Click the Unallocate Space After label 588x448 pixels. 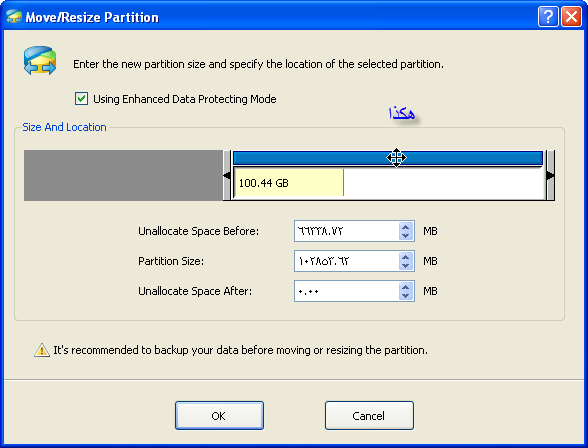click(x=195, y=291)
